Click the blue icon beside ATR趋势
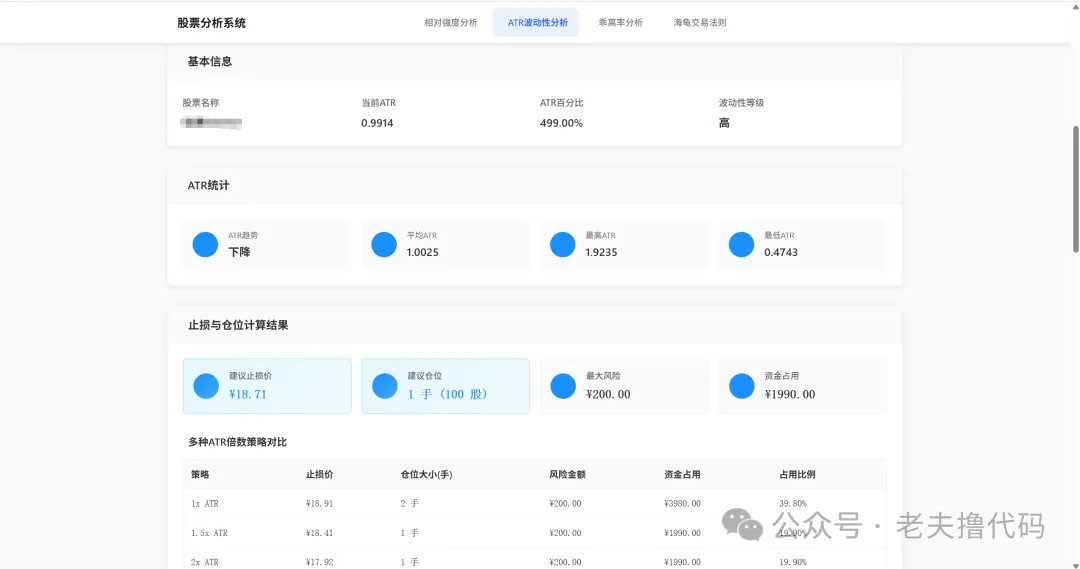The width and height of the screenshot is (1080, 569). click(205, 245)
